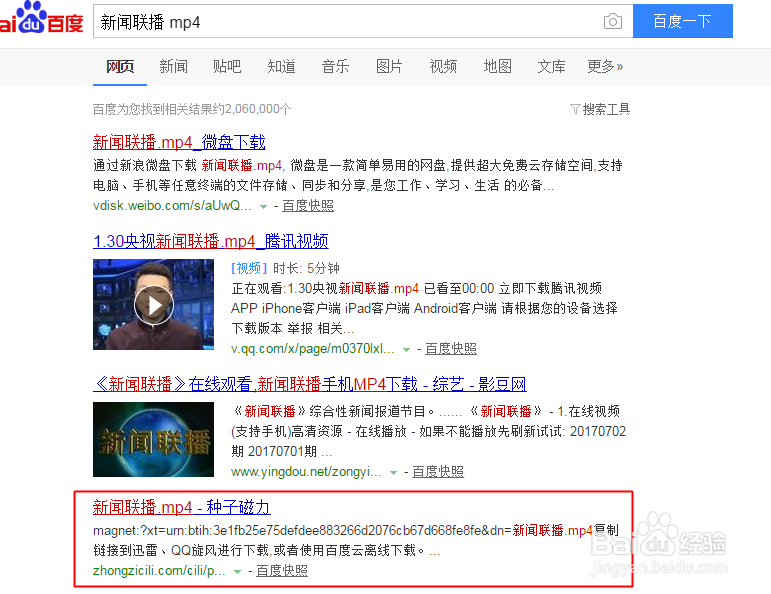
Task: Open 搜索工具 filter options
Action: (600, 109)
